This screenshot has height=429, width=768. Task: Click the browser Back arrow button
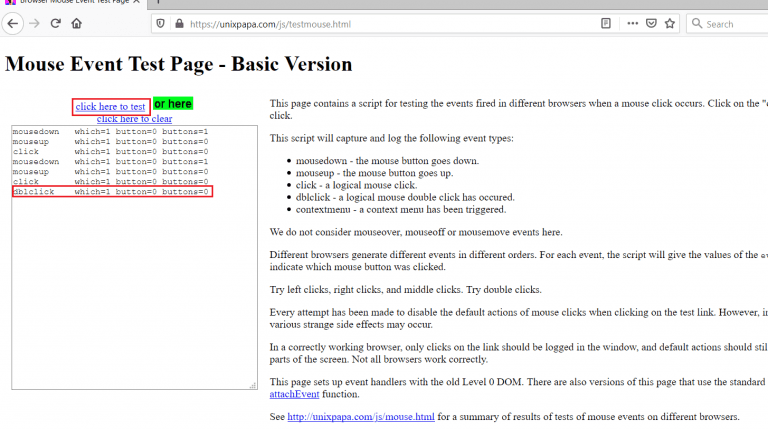coord(14,23)
